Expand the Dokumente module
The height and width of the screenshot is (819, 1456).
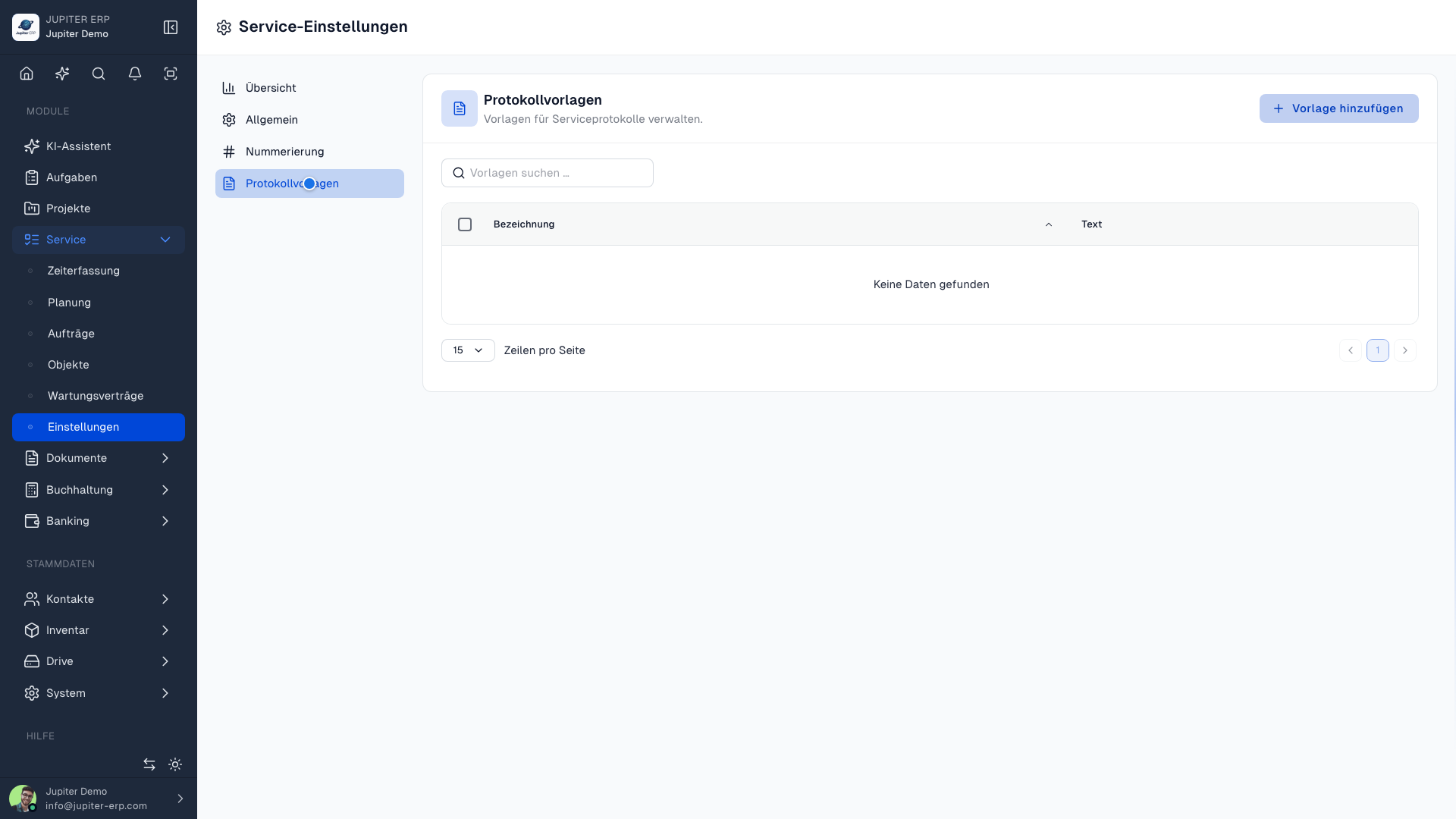[99, 458]
